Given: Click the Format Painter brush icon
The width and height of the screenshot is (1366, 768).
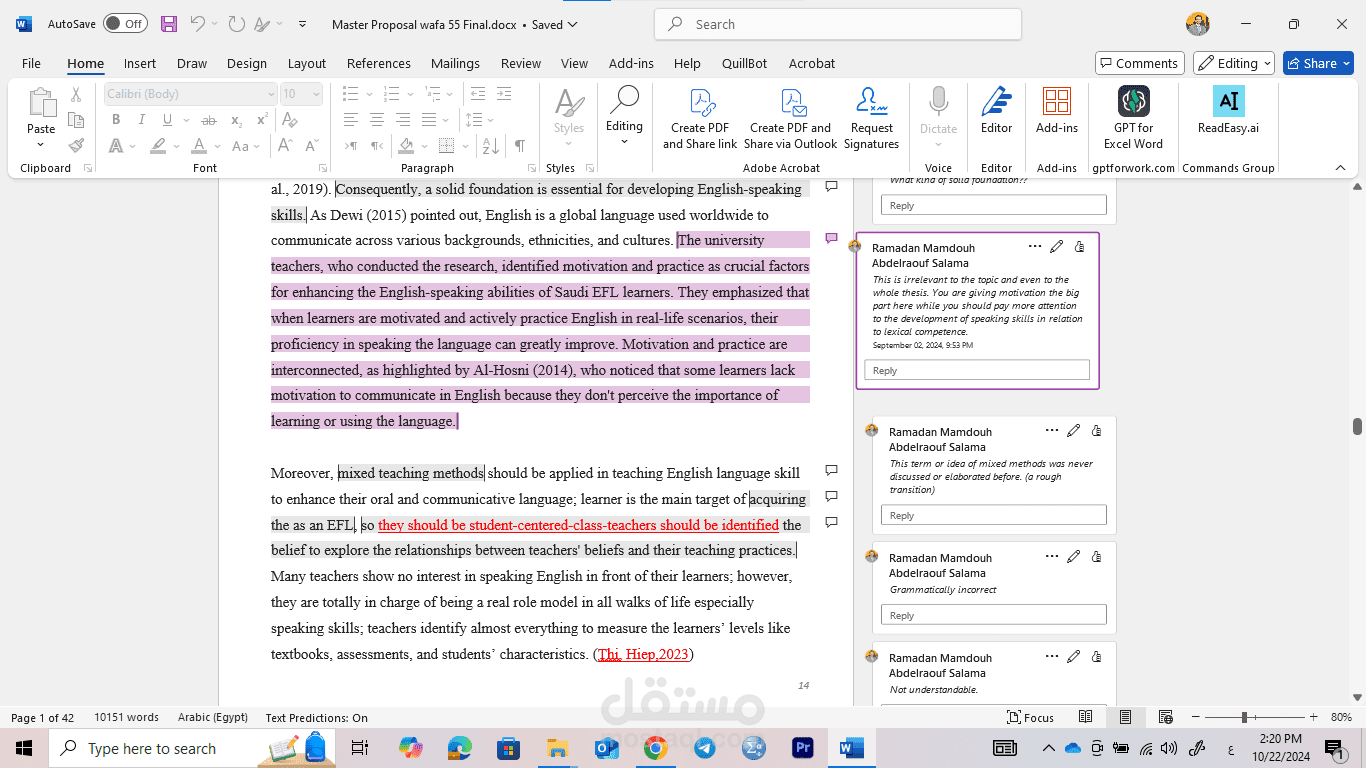Looking at the screenshot, I should pyautogui.click(x=76, y=146).
